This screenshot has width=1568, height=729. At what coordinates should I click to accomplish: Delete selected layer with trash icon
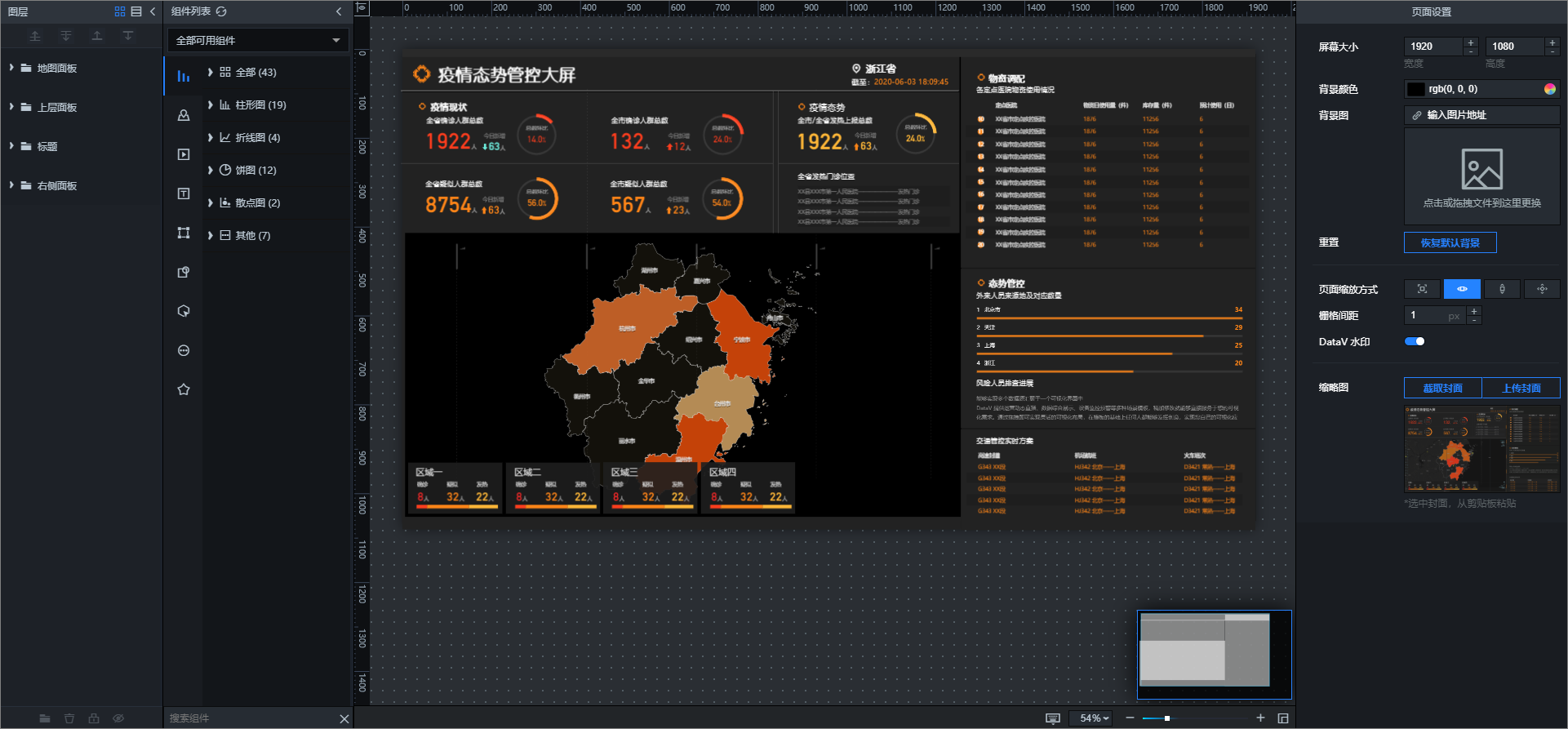coord(69,718)
